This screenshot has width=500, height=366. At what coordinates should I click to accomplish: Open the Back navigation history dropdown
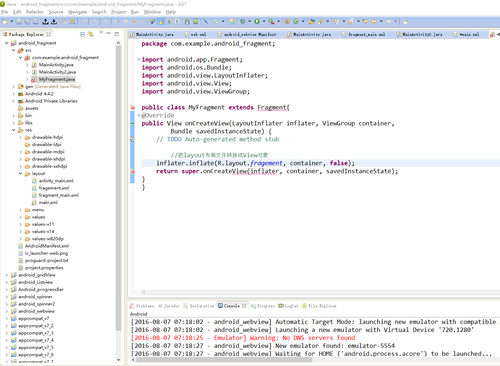tap(381, 22)
